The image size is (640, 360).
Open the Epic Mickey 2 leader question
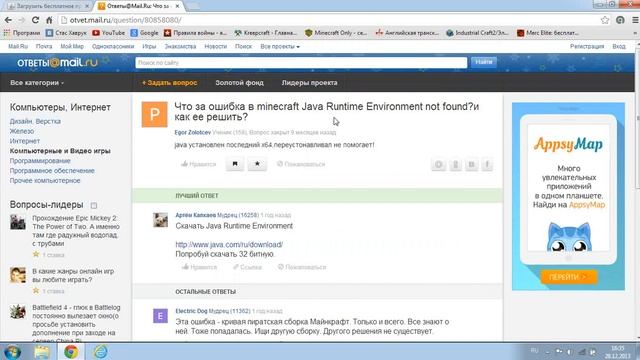[76, 231]
